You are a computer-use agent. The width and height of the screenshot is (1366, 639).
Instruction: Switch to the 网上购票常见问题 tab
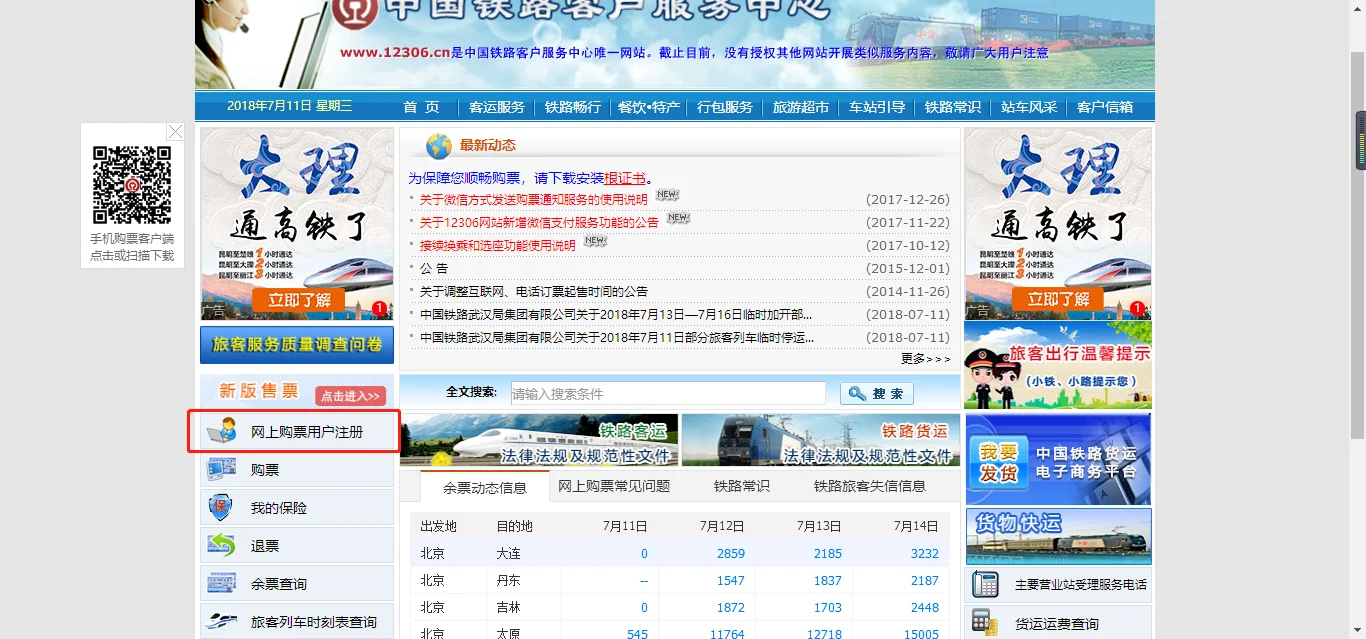[x=614, y=486]
